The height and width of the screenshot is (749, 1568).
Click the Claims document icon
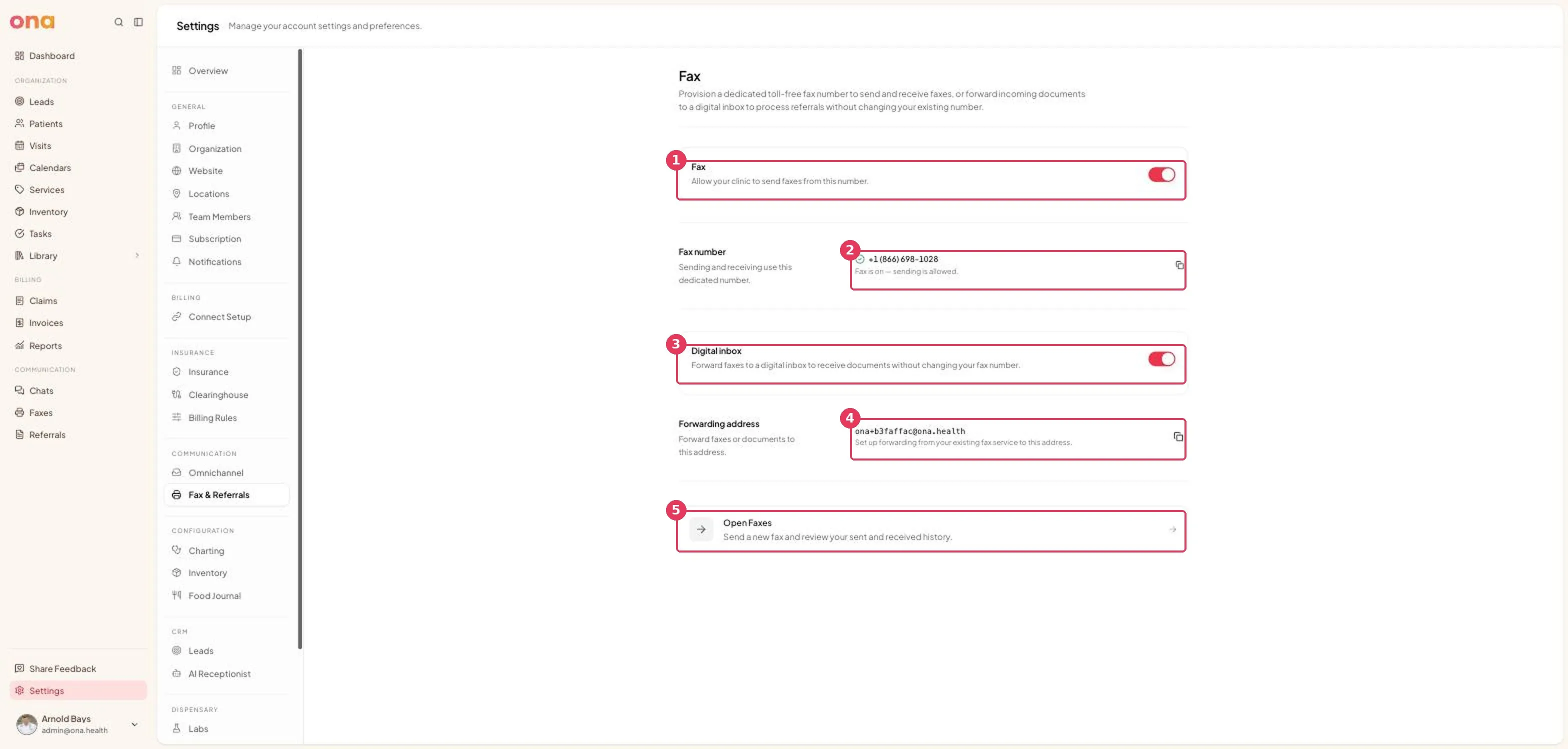19,300
